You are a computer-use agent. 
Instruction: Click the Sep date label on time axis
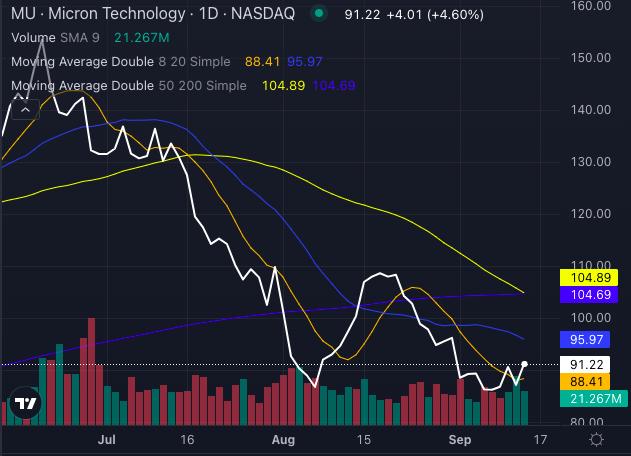[x=460, y=439]
